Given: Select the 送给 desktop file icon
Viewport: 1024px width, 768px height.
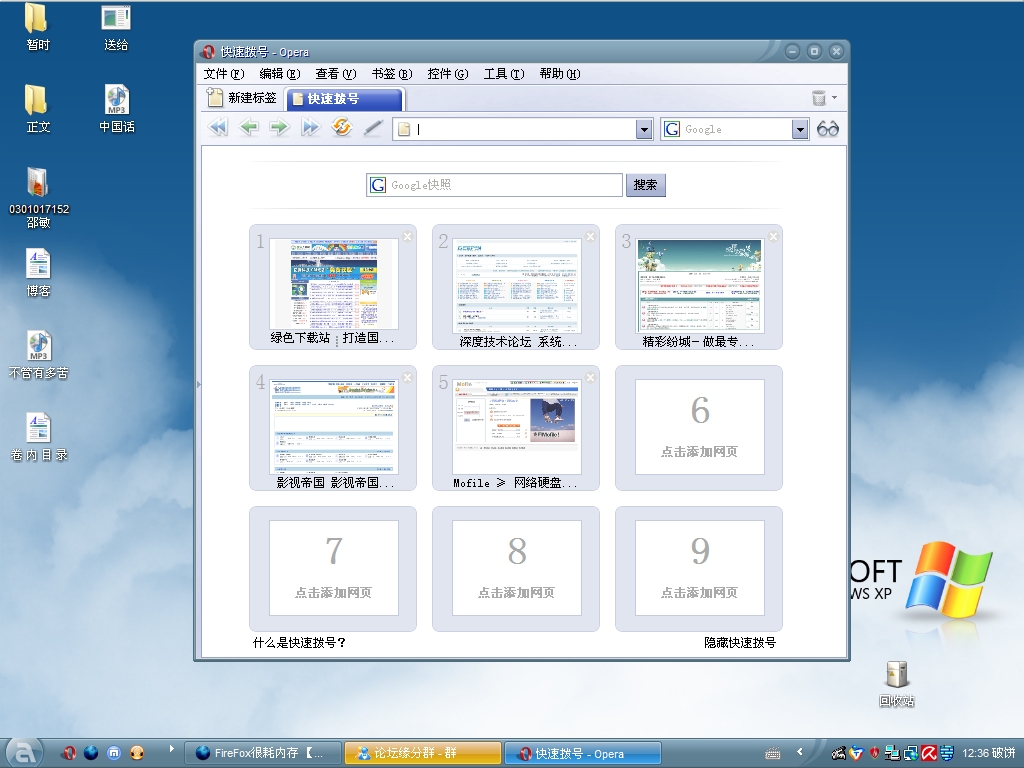Looking at the screenshot, I should (x=116, y=27).
